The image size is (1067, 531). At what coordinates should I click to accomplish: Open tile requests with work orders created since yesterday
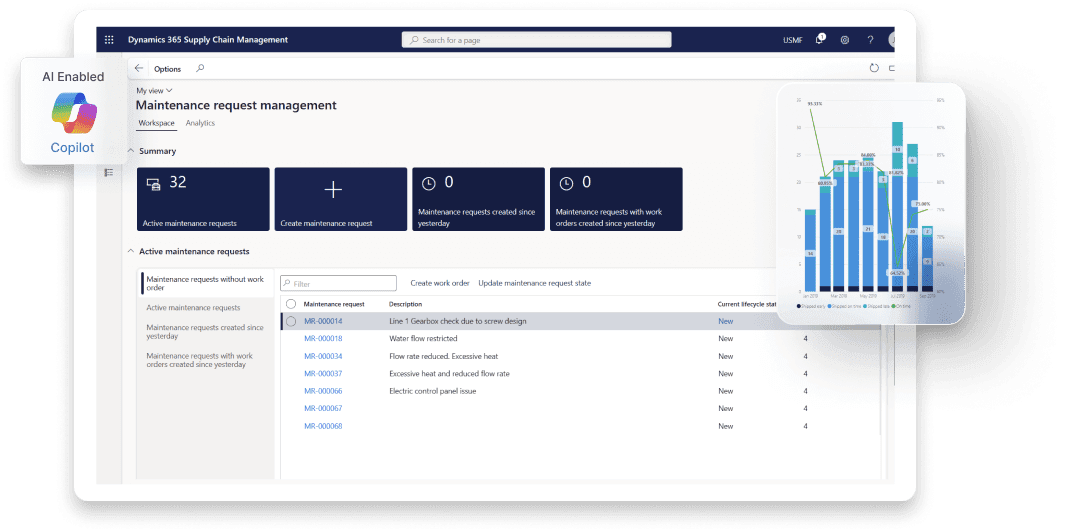coord(617,199)
